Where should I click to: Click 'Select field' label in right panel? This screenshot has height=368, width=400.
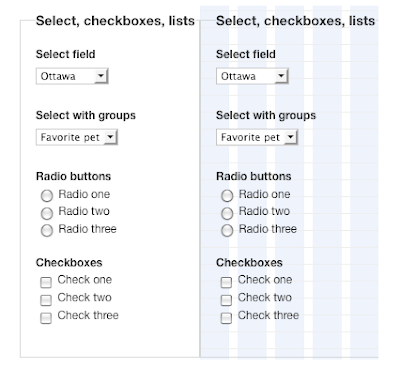(x=246, y=54)
